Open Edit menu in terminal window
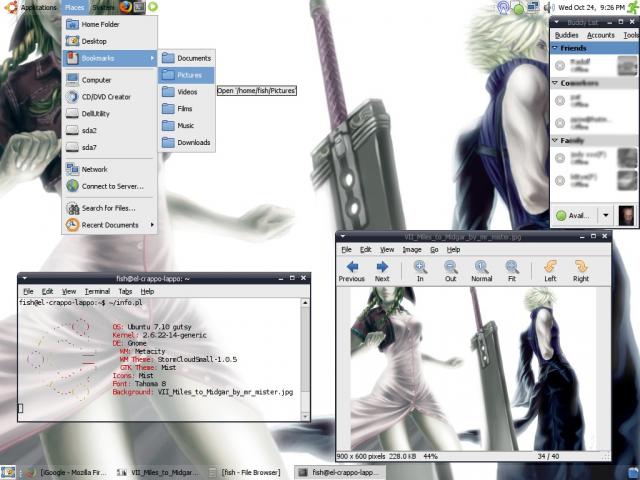Viewport: 640px width, 480px height. point(47,291)
